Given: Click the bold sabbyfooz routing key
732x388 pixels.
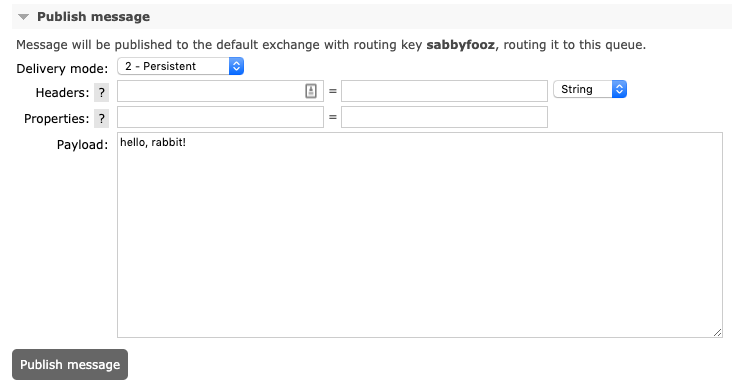Looking at the screenshot, I should click(461, 45).
